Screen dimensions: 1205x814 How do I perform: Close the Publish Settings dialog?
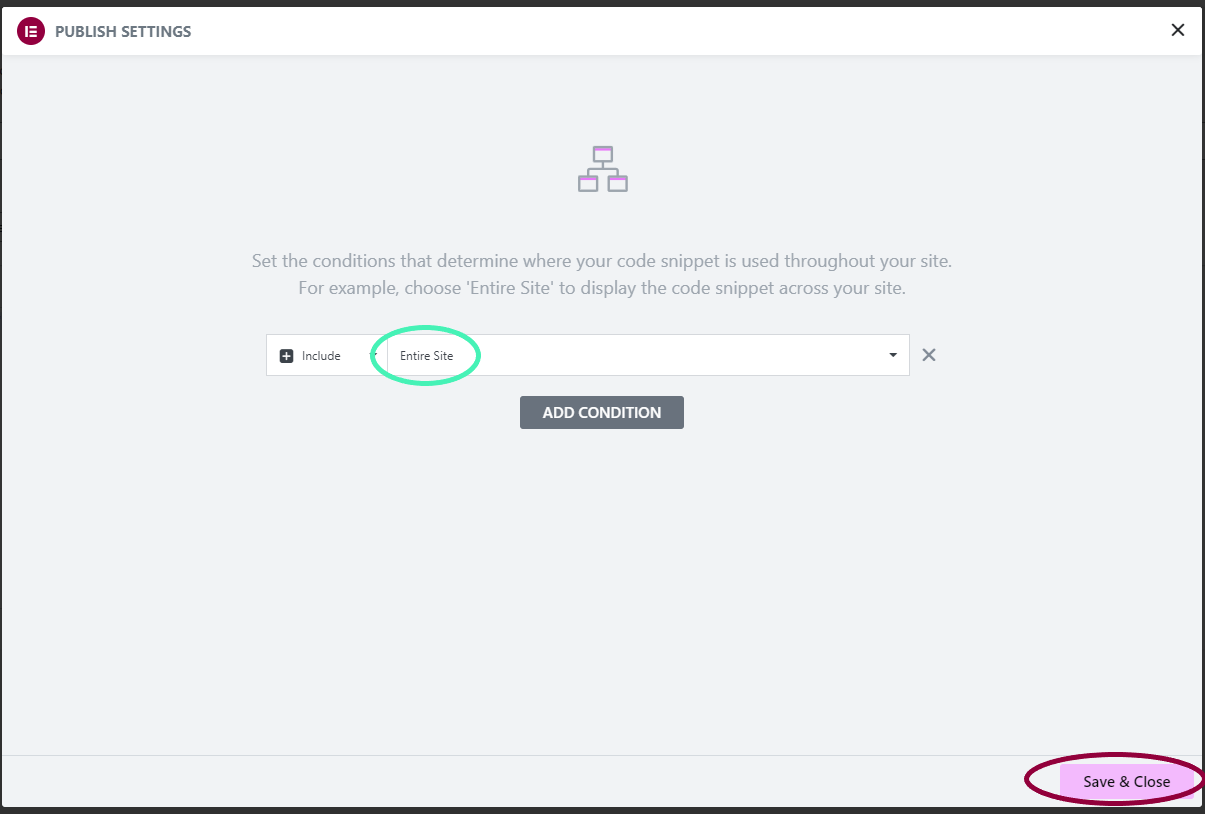1178,30
